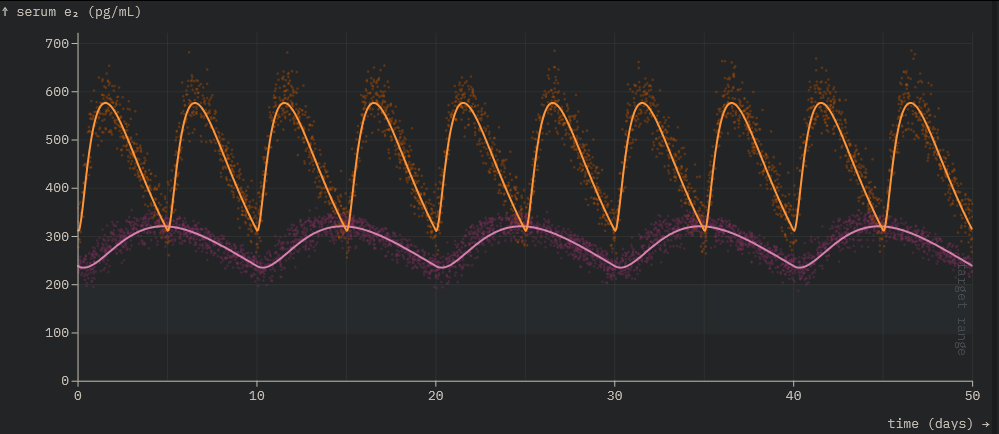Click the y-axis tick label 300

[x=57, y=236]
